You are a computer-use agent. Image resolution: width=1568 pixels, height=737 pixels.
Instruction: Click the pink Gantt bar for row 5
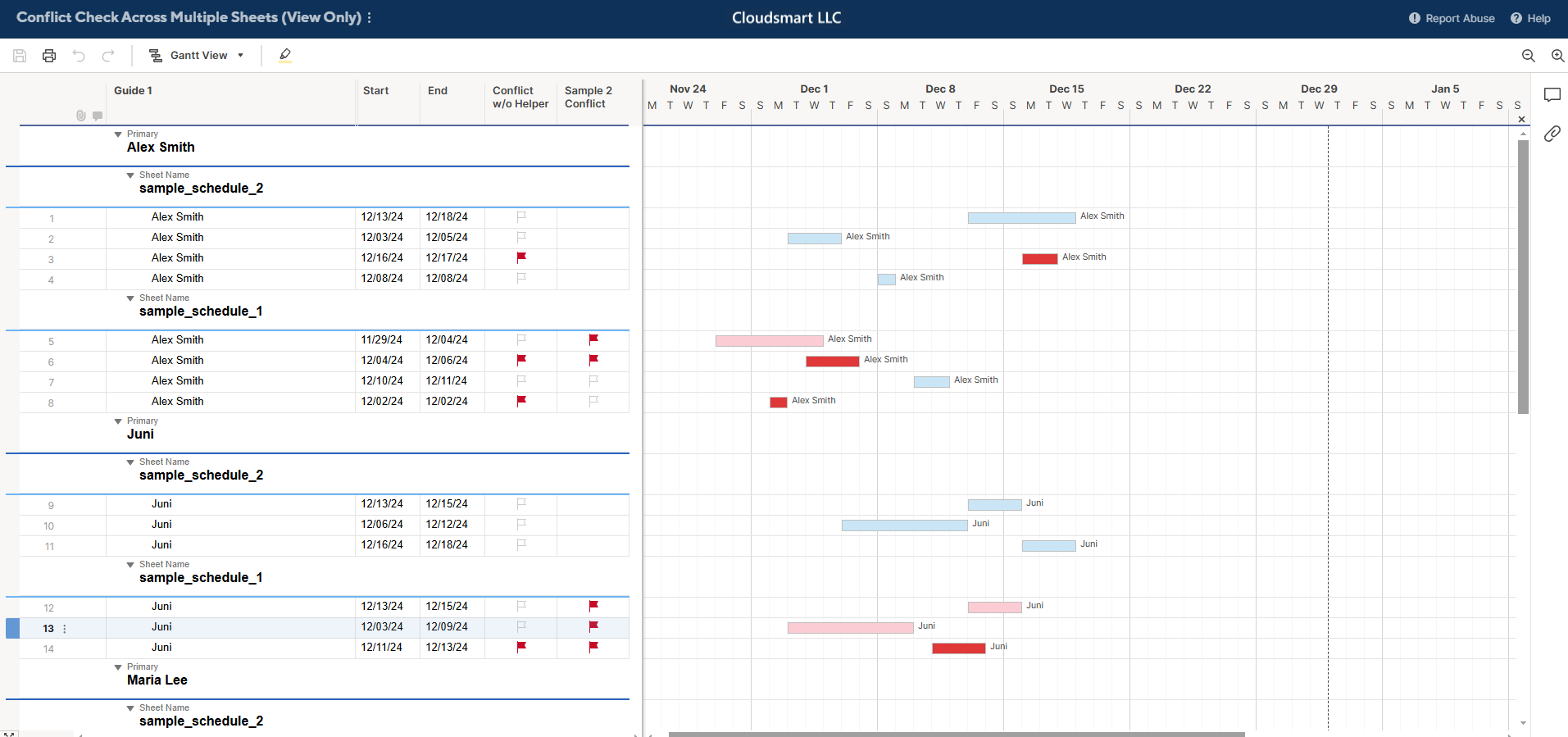(769, 341)
